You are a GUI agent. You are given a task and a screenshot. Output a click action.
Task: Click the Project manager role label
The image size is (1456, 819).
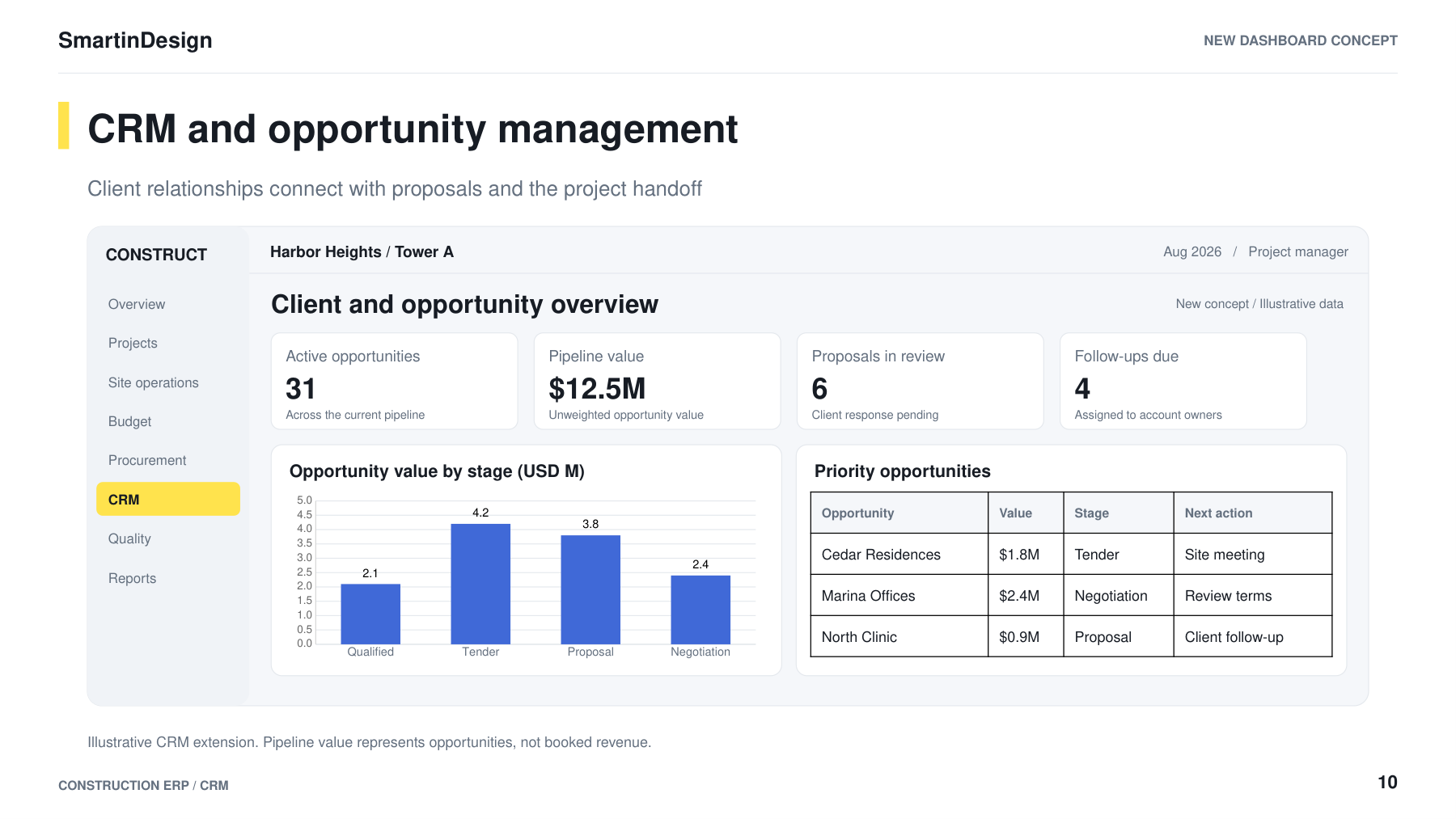[x=1298, y=251]
